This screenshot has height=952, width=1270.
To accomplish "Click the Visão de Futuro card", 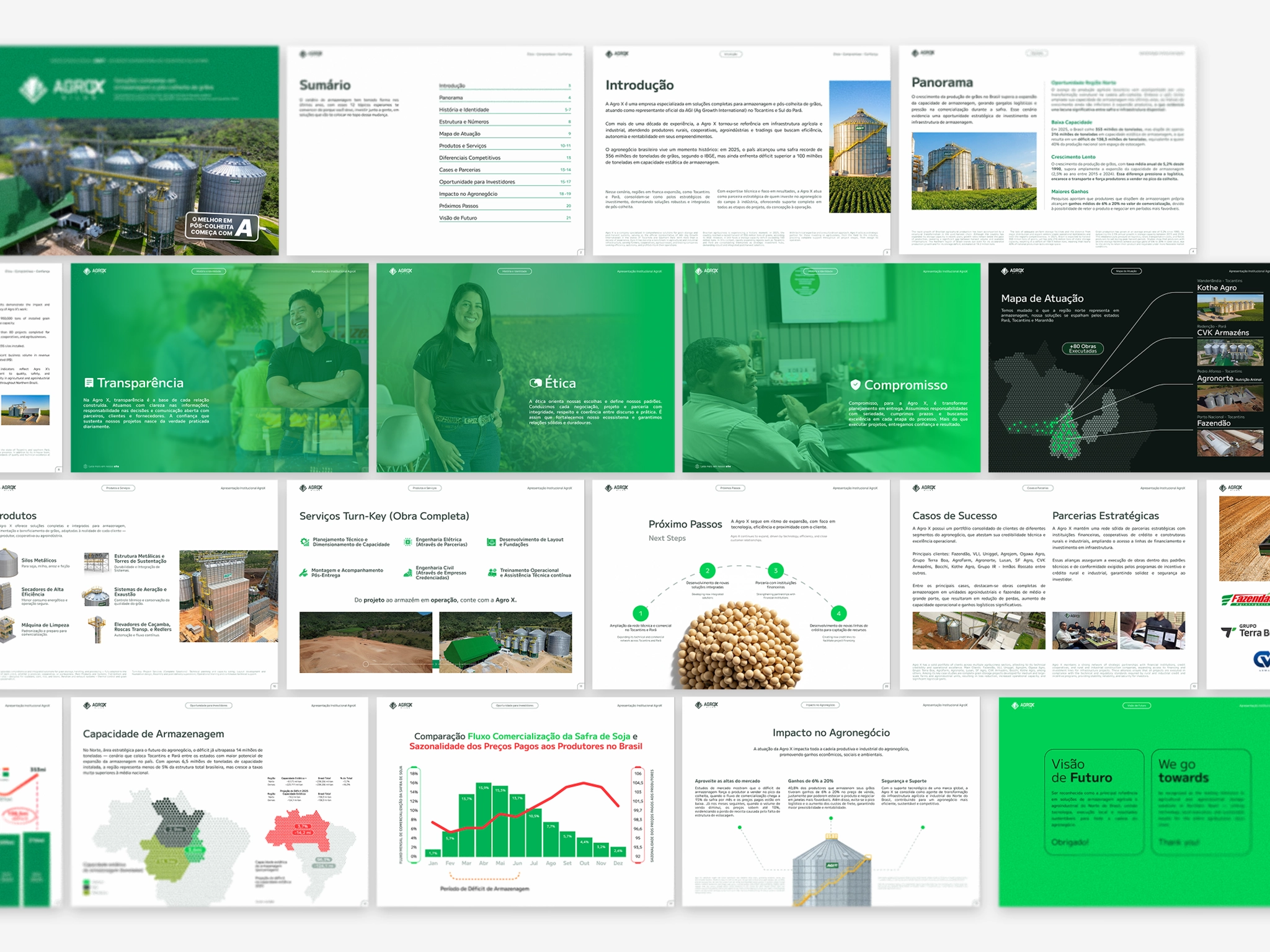I will tap(1094, 802).
